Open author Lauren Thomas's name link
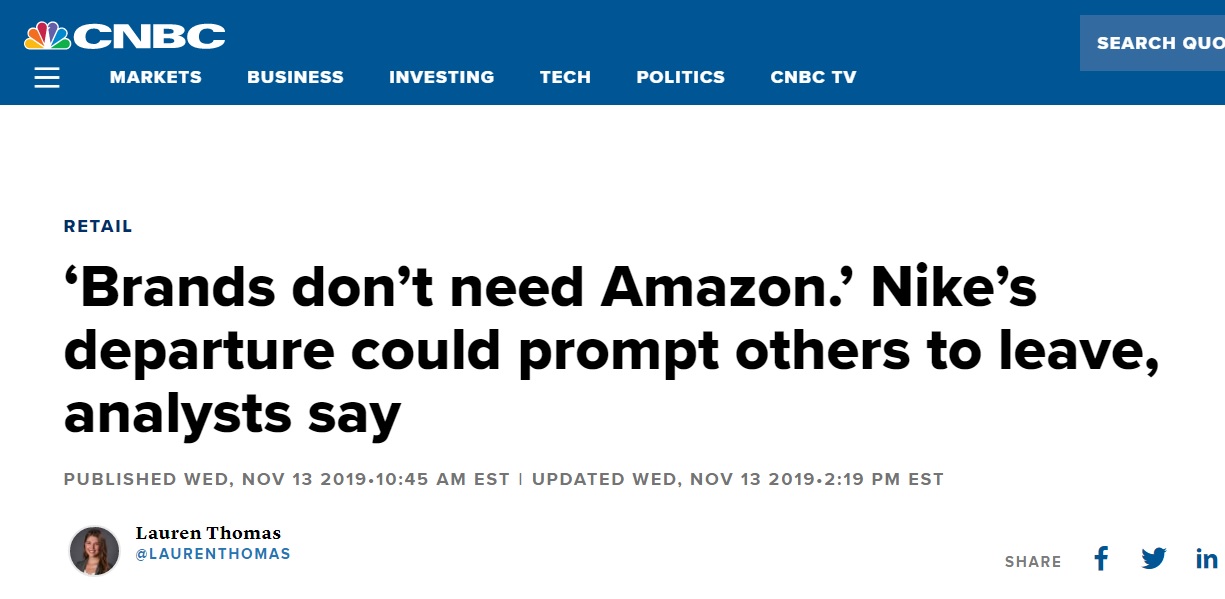The width and height of the screenshot is (1225, 599). (x=208, y=533)
